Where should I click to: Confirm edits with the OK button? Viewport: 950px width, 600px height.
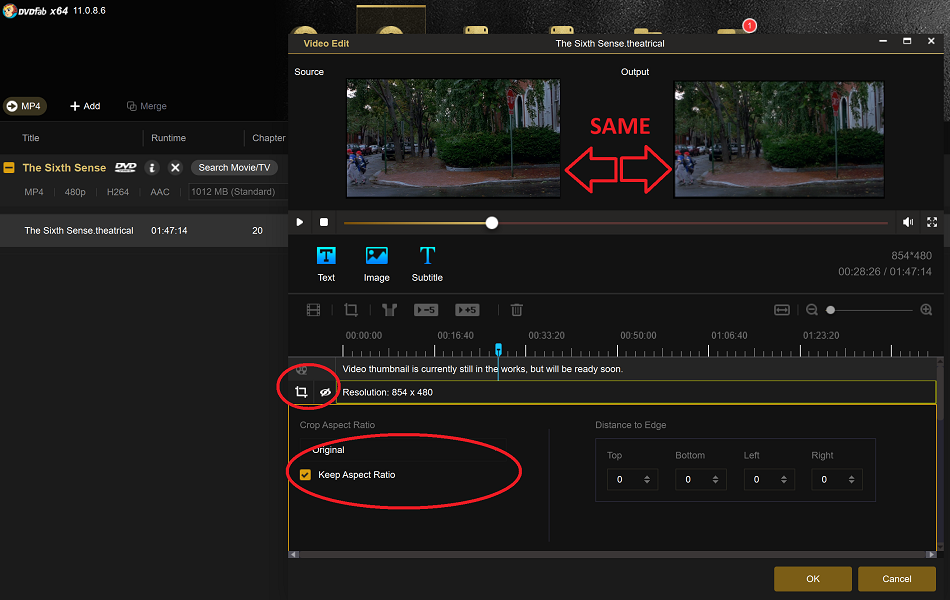(x=813, y=579)
